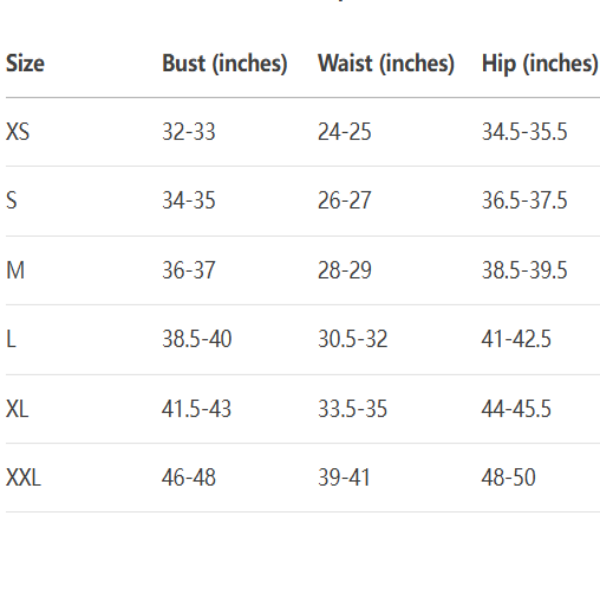Click the XXL bust value 46-48

188,478
